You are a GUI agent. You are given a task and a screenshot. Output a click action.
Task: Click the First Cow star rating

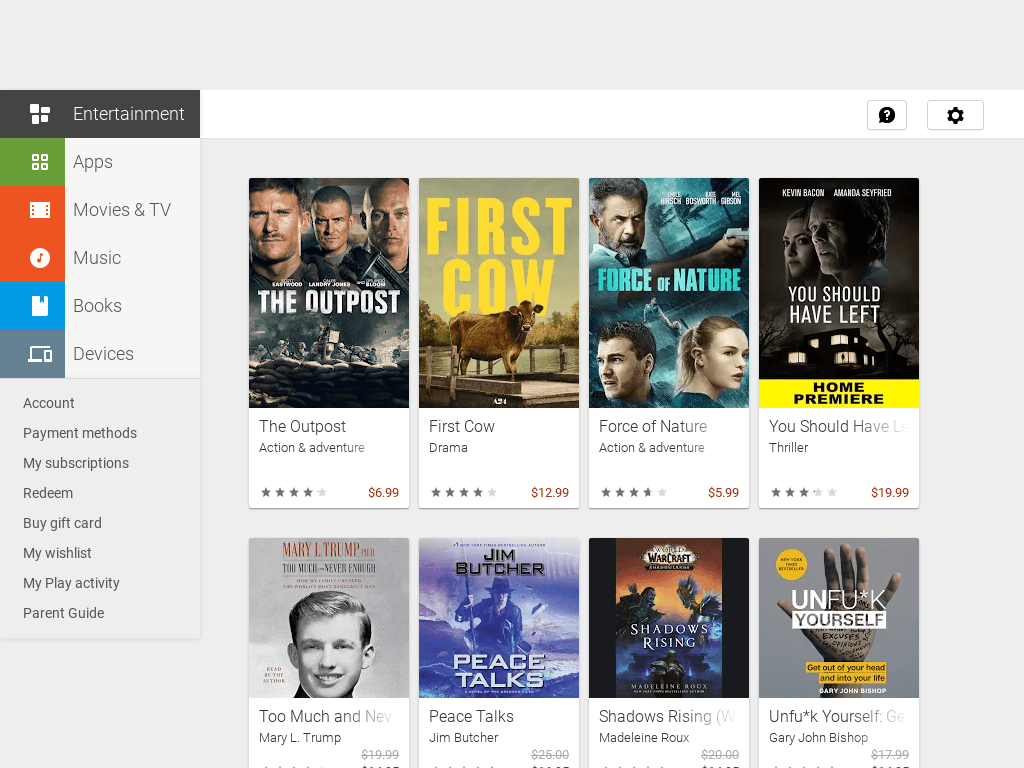[464, 492]
